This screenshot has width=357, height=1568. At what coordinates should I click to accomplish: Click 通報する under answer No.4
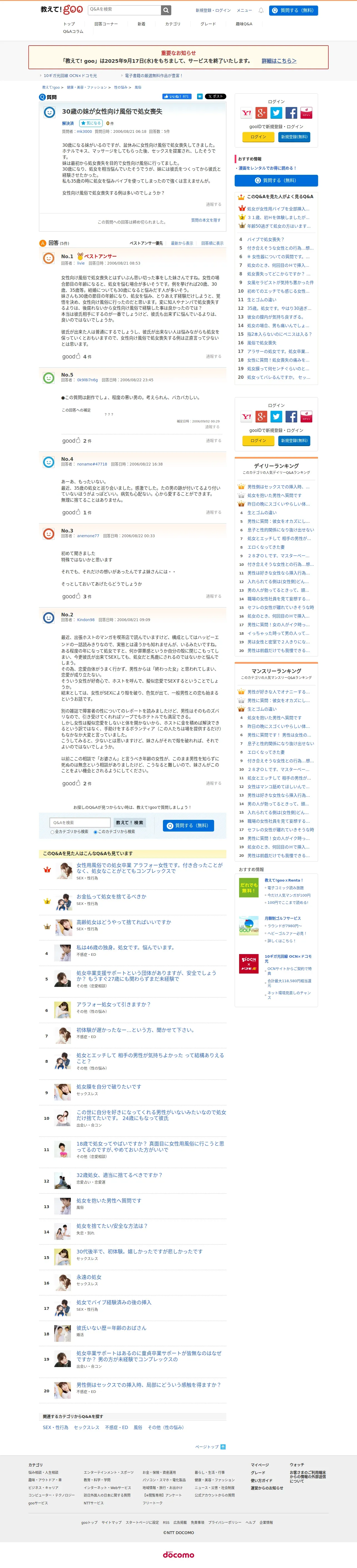point(213,512)
